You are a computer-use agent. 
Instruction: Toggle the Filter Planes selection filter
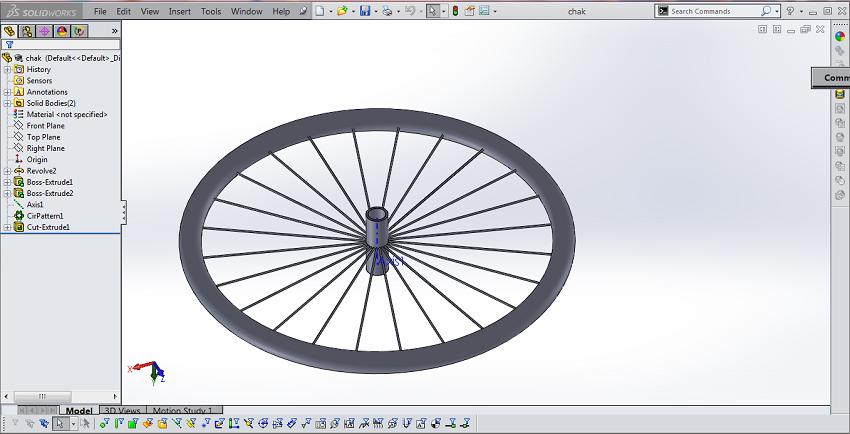191,424
